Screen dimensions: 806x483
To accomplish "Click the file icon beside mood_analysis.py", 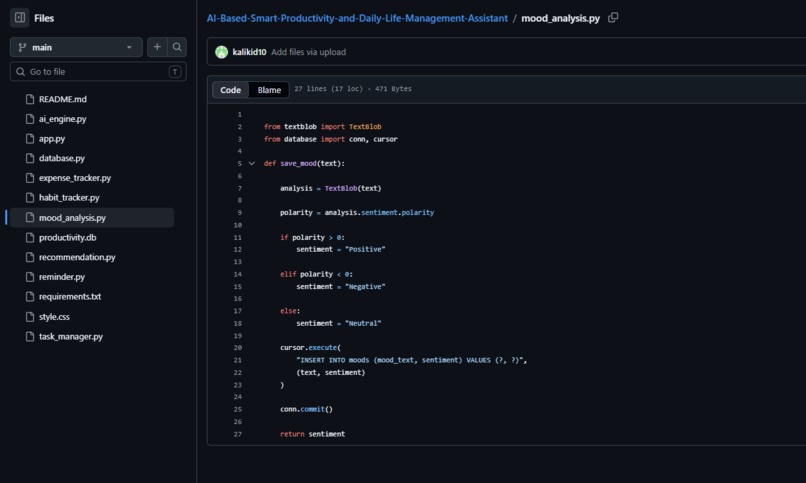I will [x=30, y=218].
